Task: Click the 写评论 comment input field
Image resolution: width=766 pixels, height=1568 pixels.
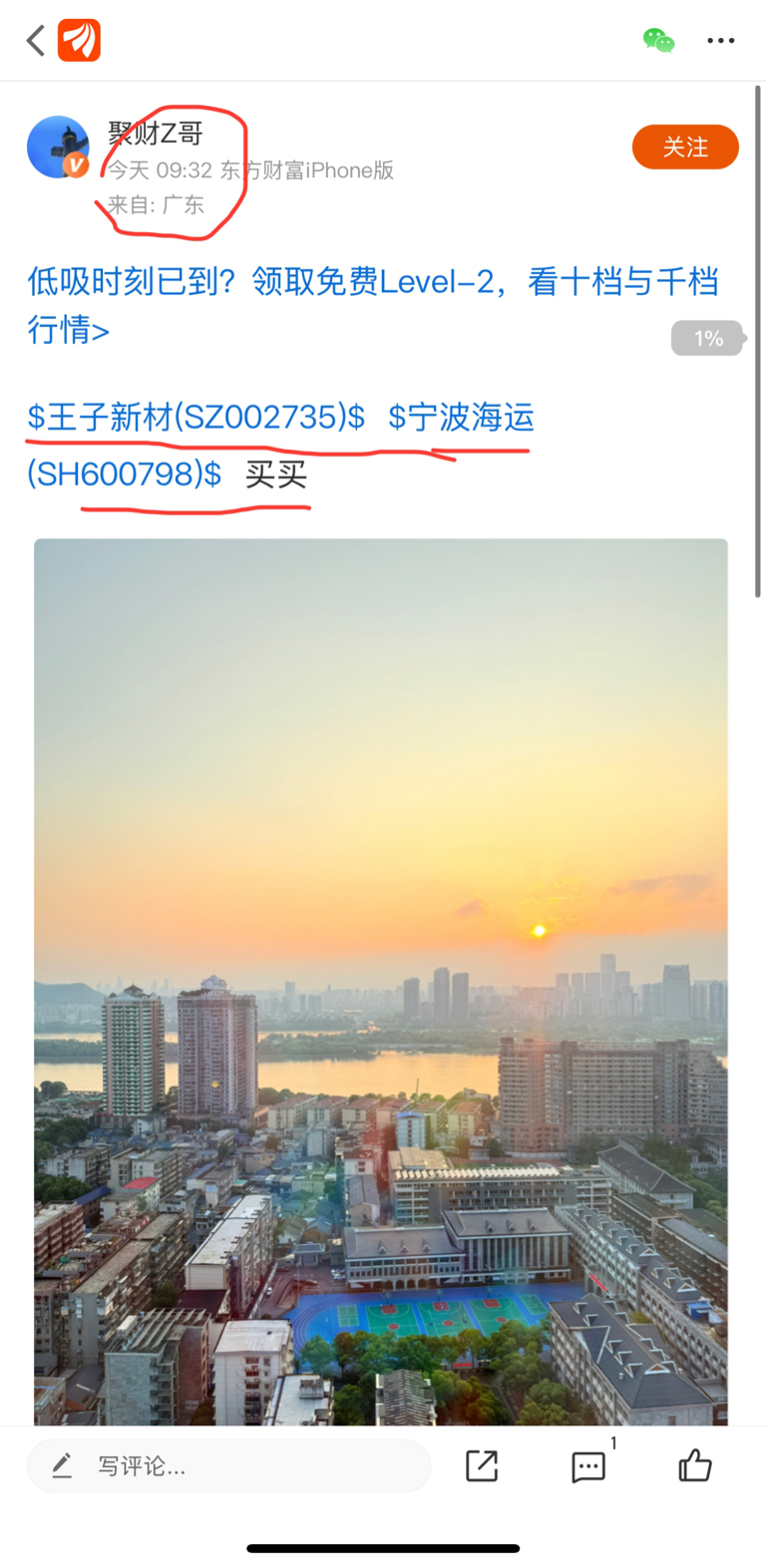Action: 228,1465
